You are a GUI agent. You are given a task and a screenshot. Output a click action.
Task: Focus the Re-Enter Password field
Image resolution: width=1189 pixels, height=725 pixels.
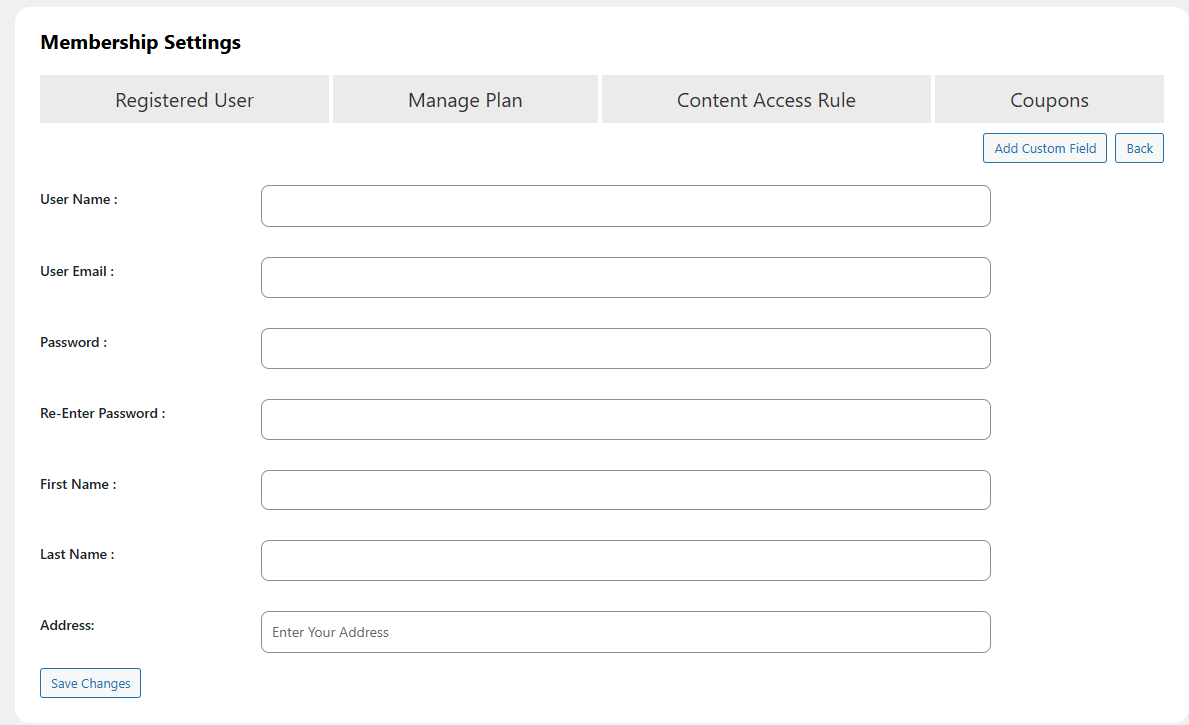point(625,419)
